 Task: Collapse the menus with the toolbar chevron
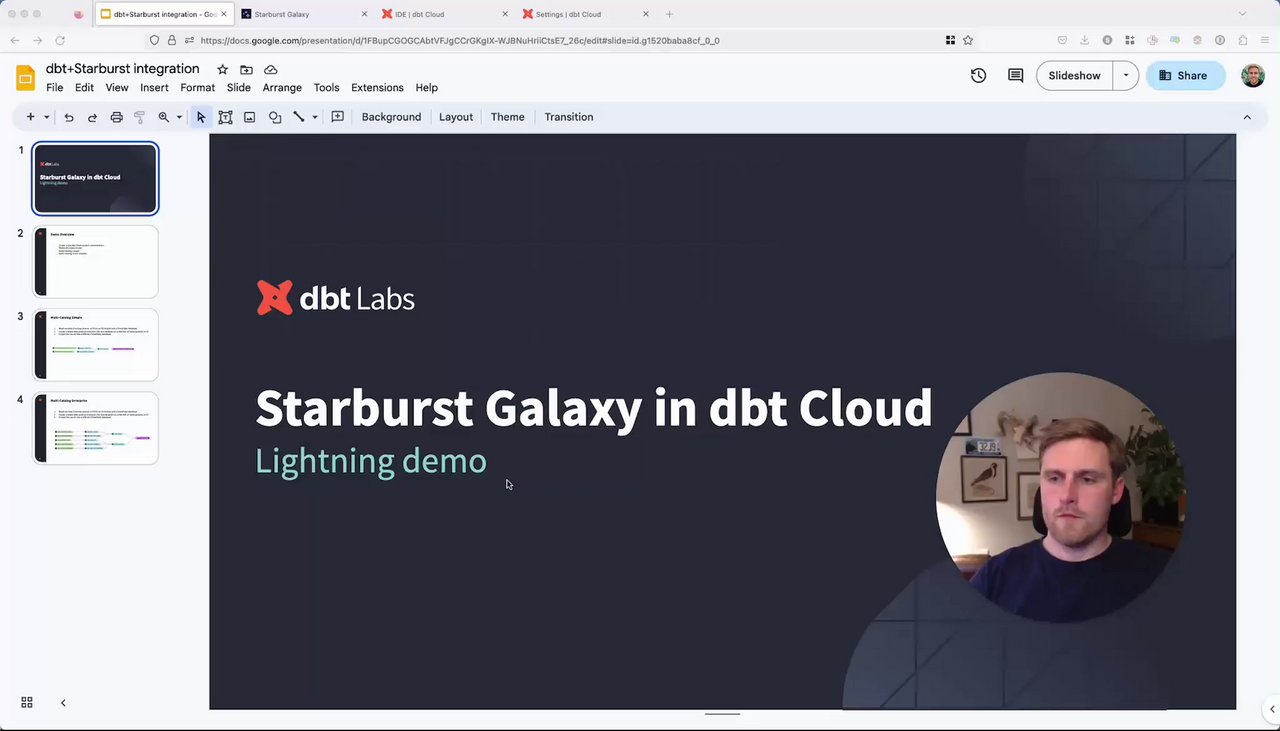pos(1247,117)
